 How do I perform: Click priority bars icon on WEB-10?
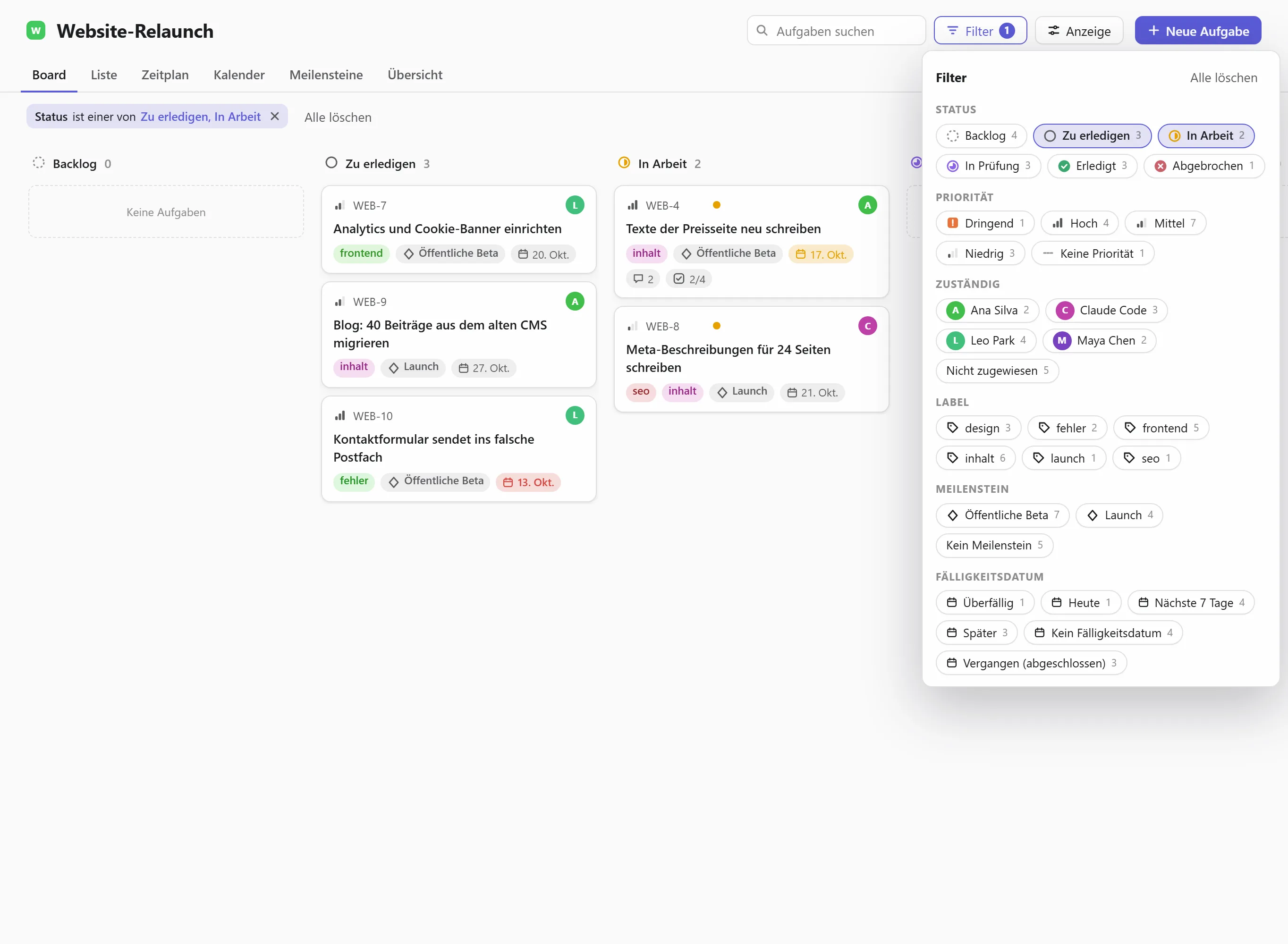(x=340, y=415)
